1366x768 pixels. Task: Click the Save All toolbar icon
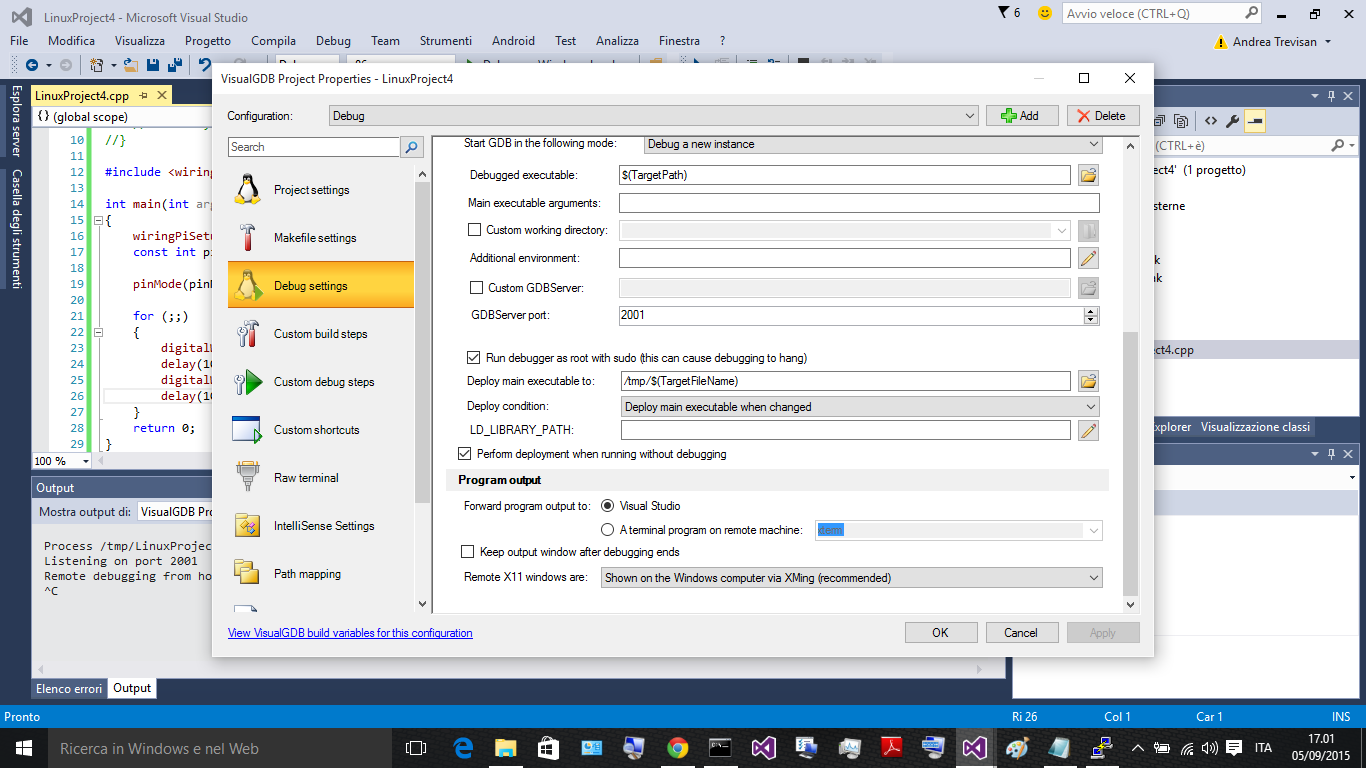pyautogui.click(x=175, y=65)
